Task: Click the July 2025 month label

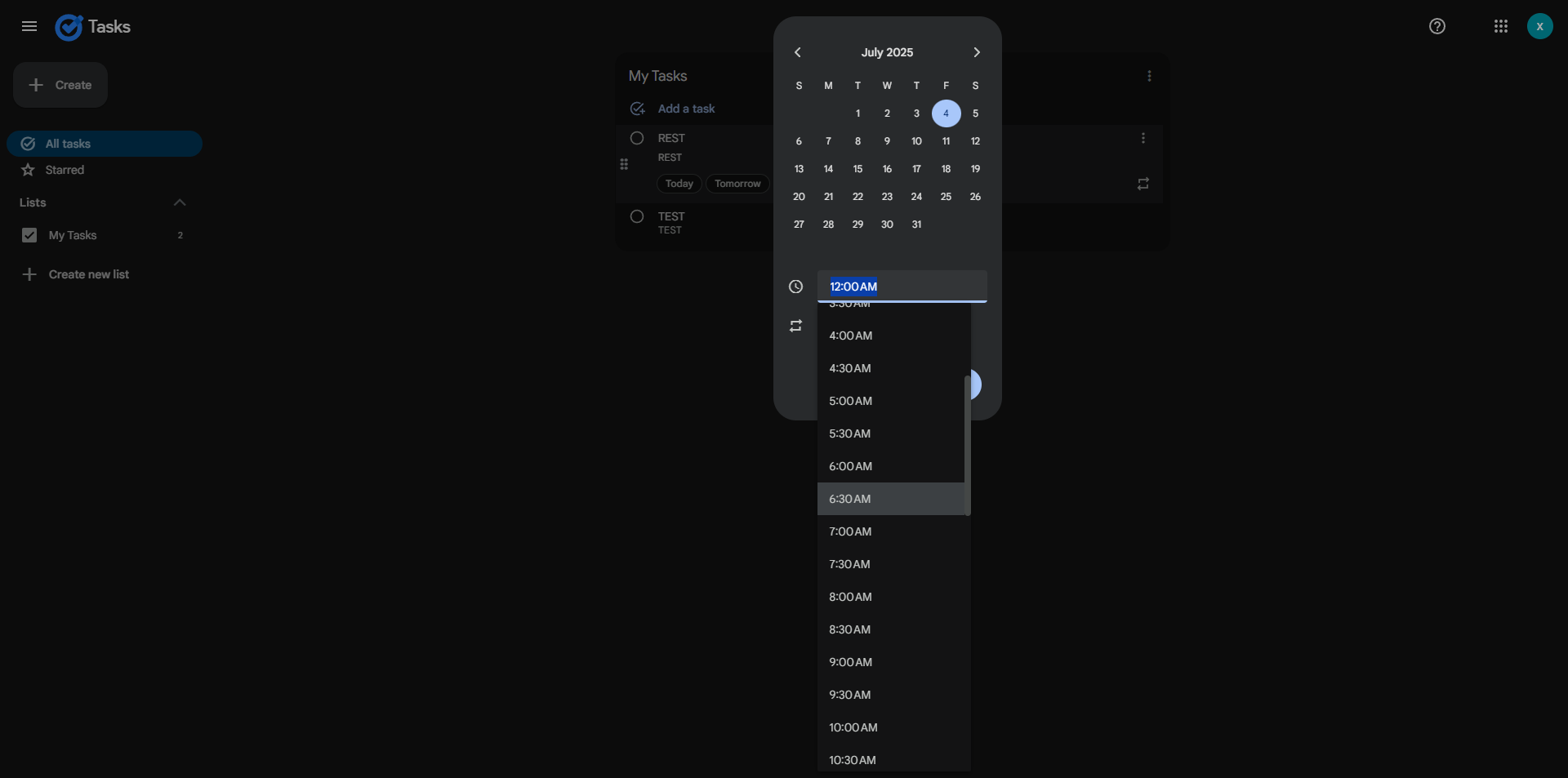Action: 887,52
